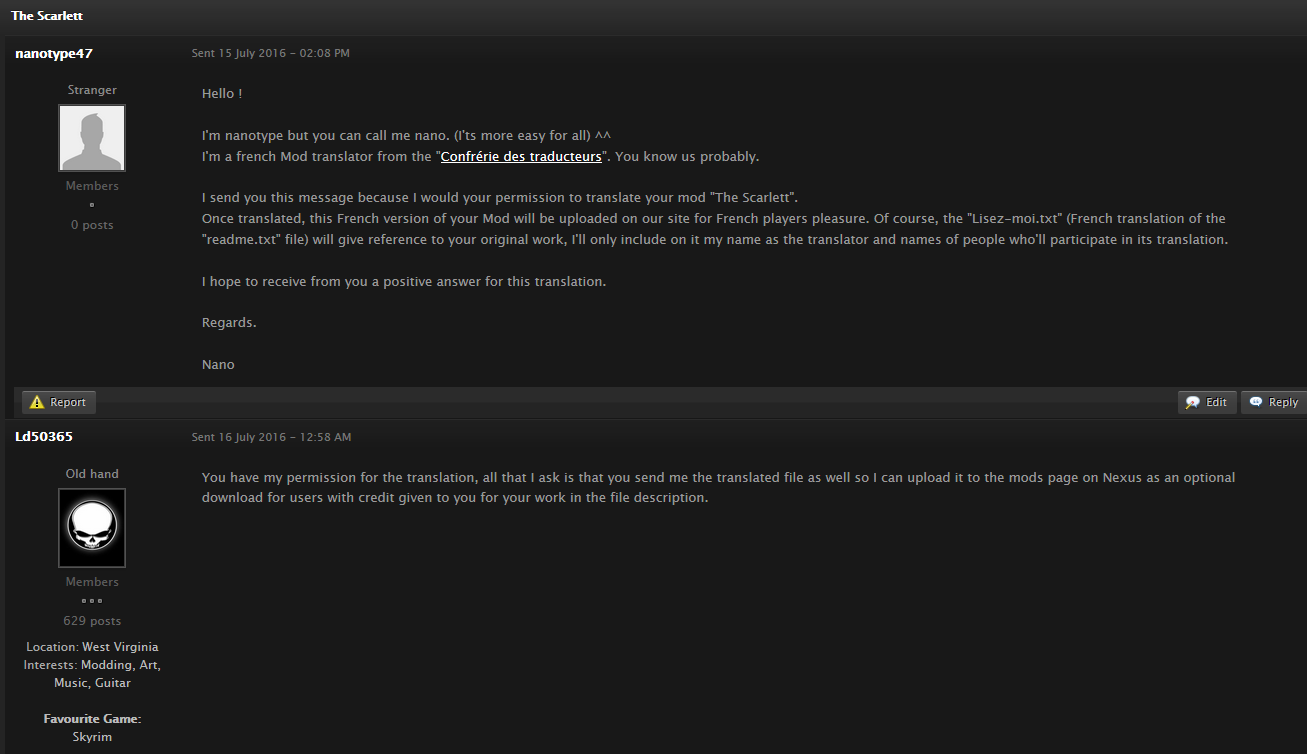1307x754 pixels.
Task: Click the 0 posts count
Action: [x=92, y=225]
